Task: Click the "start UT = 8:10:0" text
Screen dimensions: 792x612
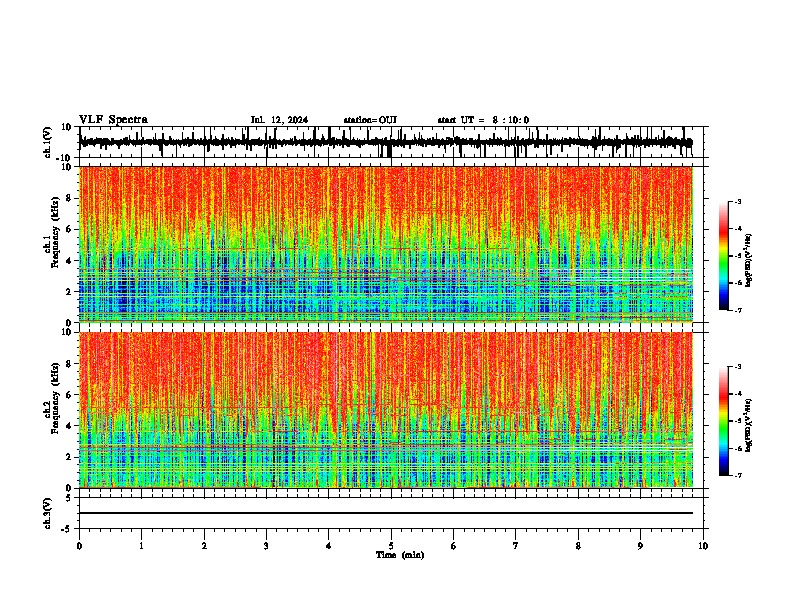Action: pyautogui.click(x=483, y=120)
